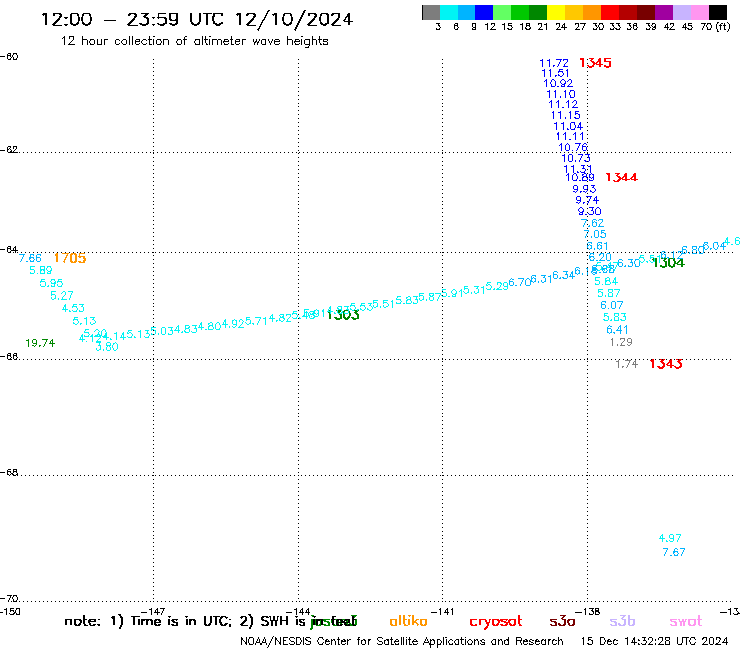The width and height of the screenshot is (740, 650).
Task: Click the pink 70 ft legend swatch
Action: (699, 12)
